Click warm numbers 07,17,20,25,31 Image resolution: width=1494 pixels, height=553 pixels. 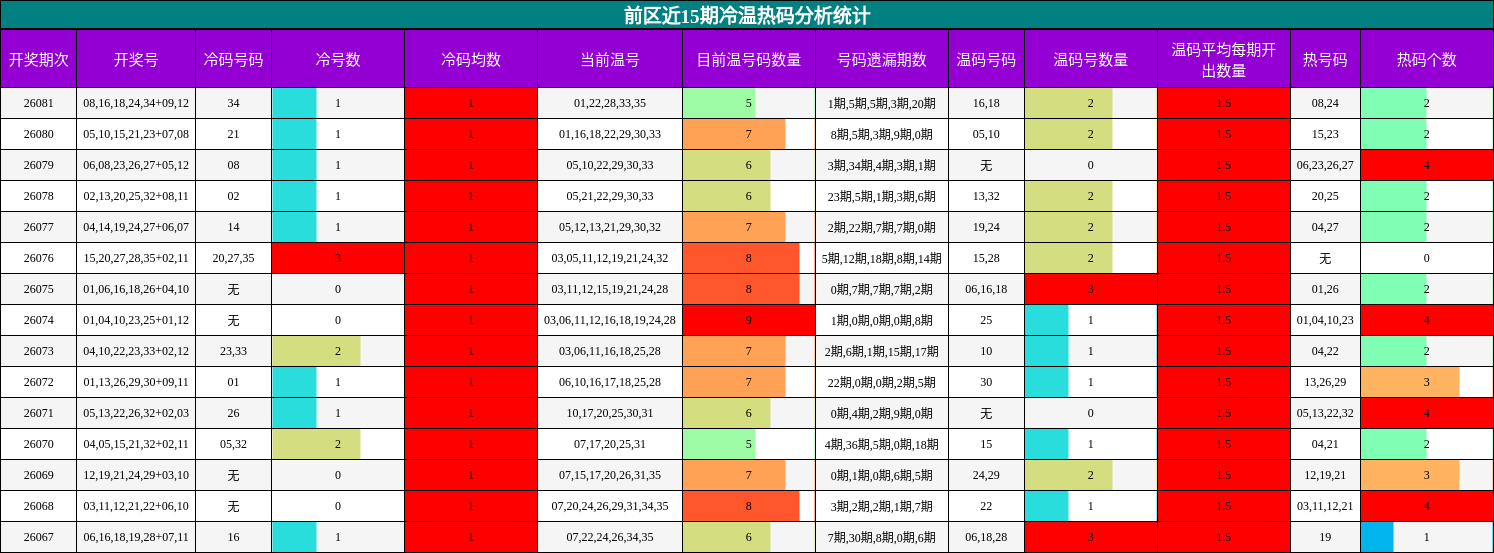coord(610,444)
